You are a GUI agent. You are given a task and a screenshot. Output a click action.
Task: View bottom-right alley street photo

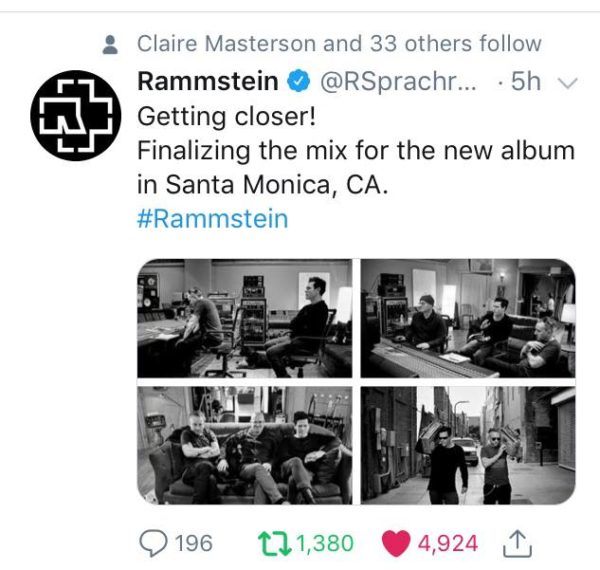click(x=468, y=445)
